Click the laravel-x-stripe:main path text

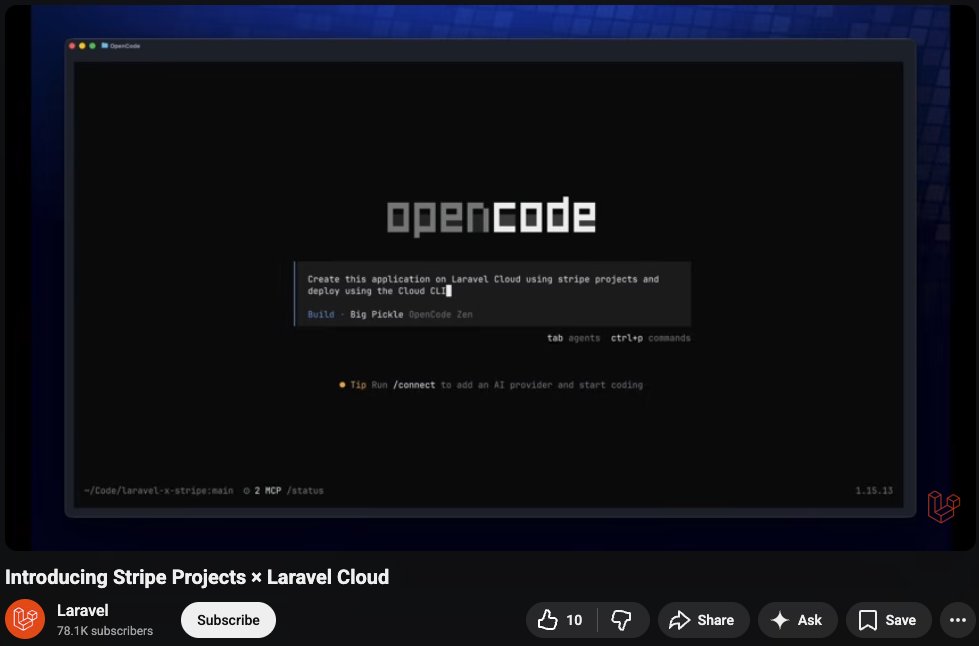pos(159,491)
